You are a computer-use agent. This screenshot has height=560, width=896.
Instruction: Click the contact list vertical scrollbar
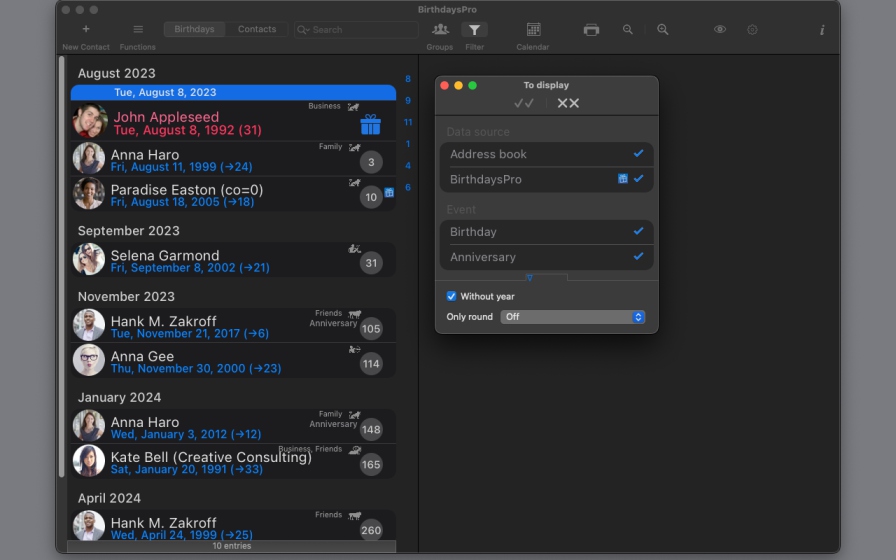pos(62,266)
